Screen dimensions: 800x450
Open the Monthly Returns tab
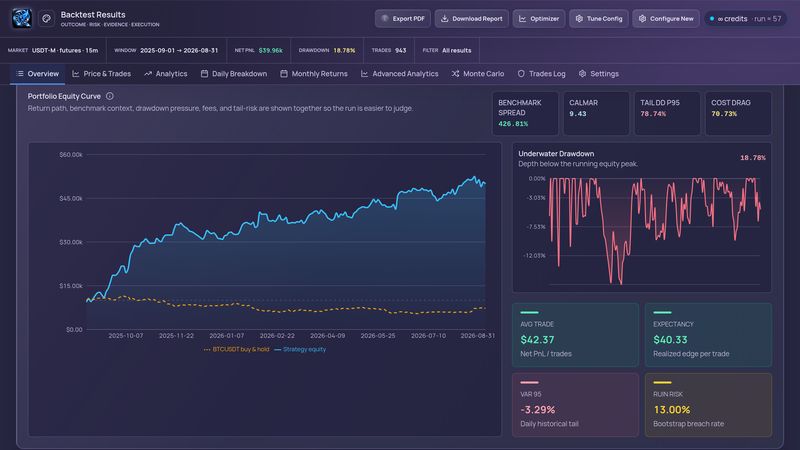point(314,74)
